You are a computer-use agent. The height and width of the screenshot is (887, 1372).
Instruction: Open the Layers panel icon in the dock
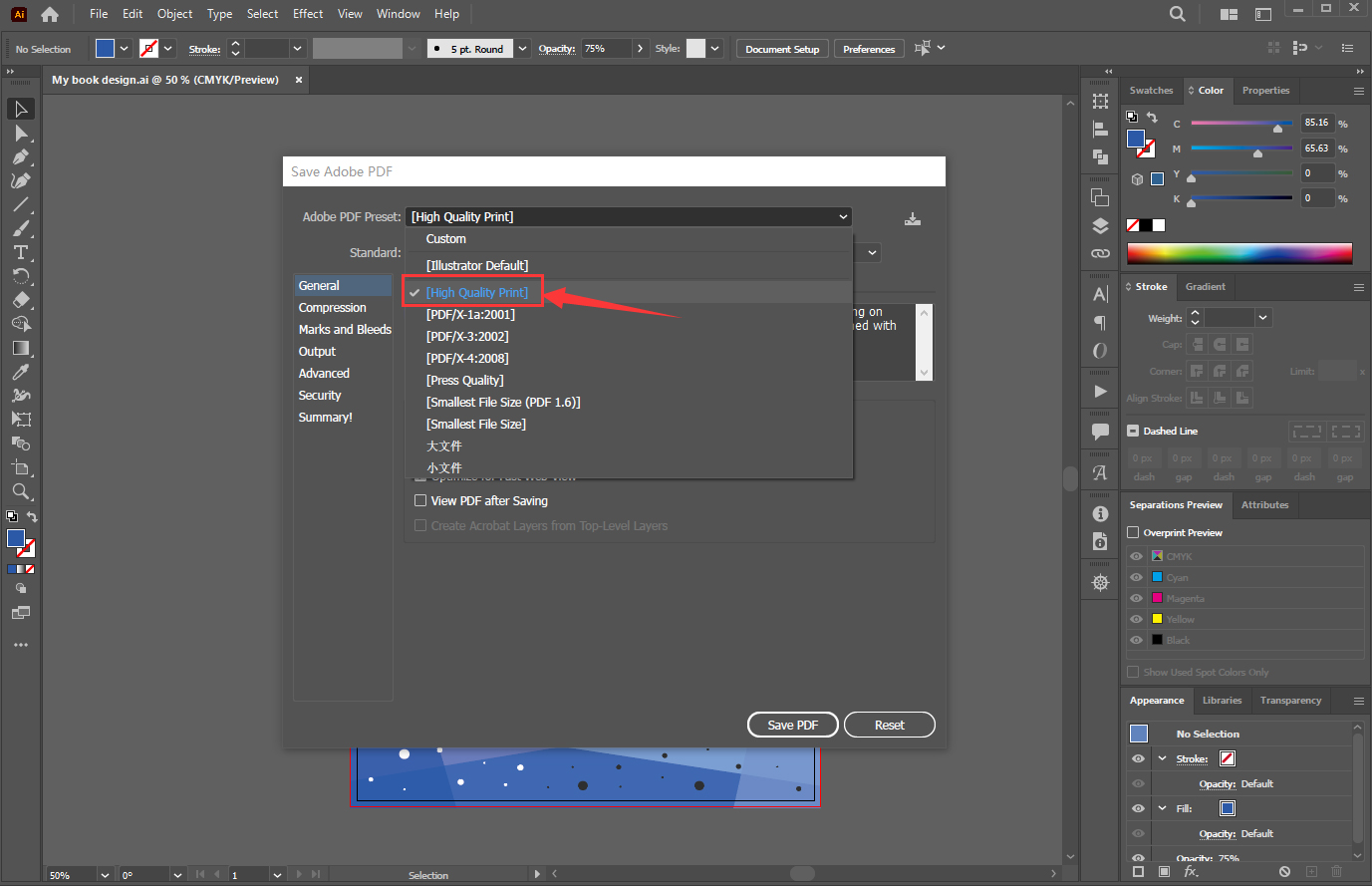click(1100, 225)
